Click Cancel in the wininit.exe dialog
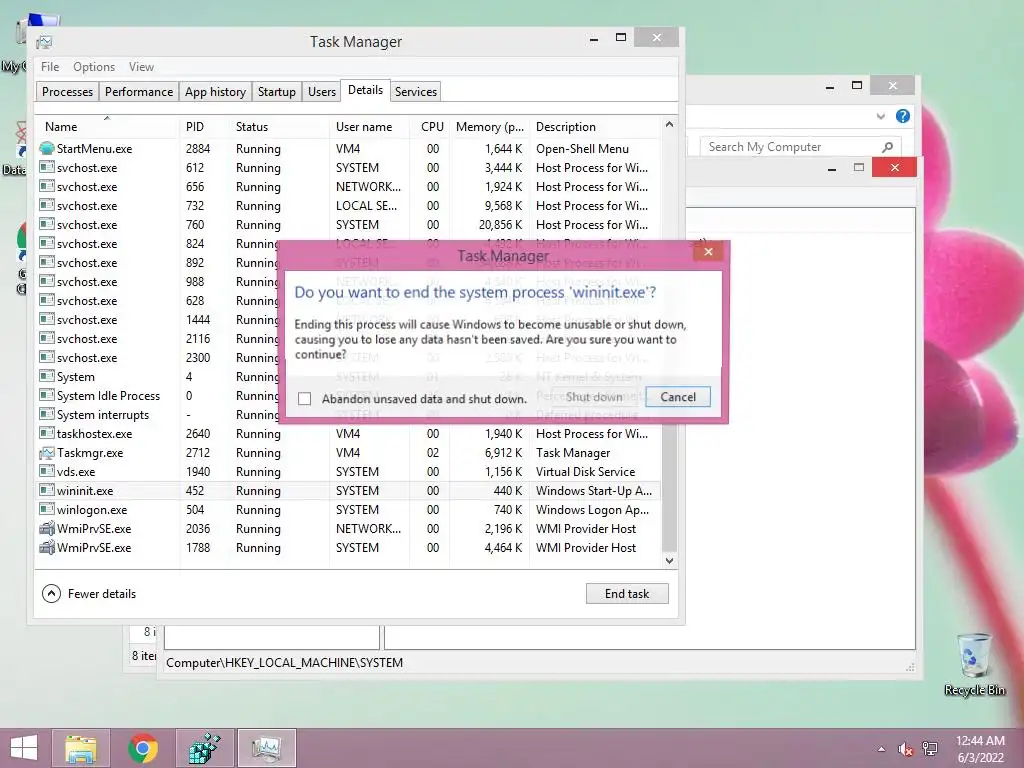 (677, 397)
